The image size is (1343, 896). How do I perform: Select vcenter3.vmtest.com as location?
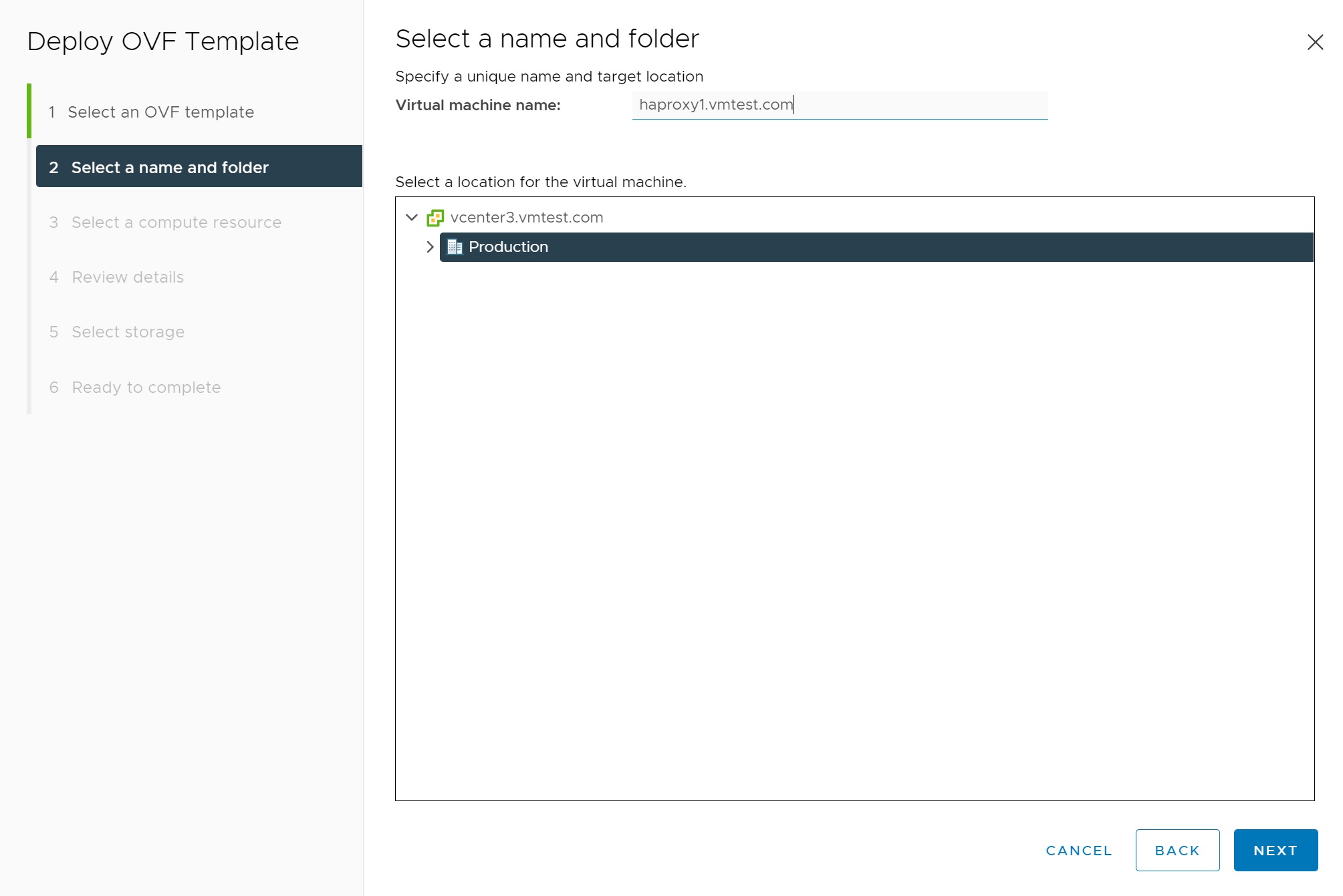coord(526,218)
